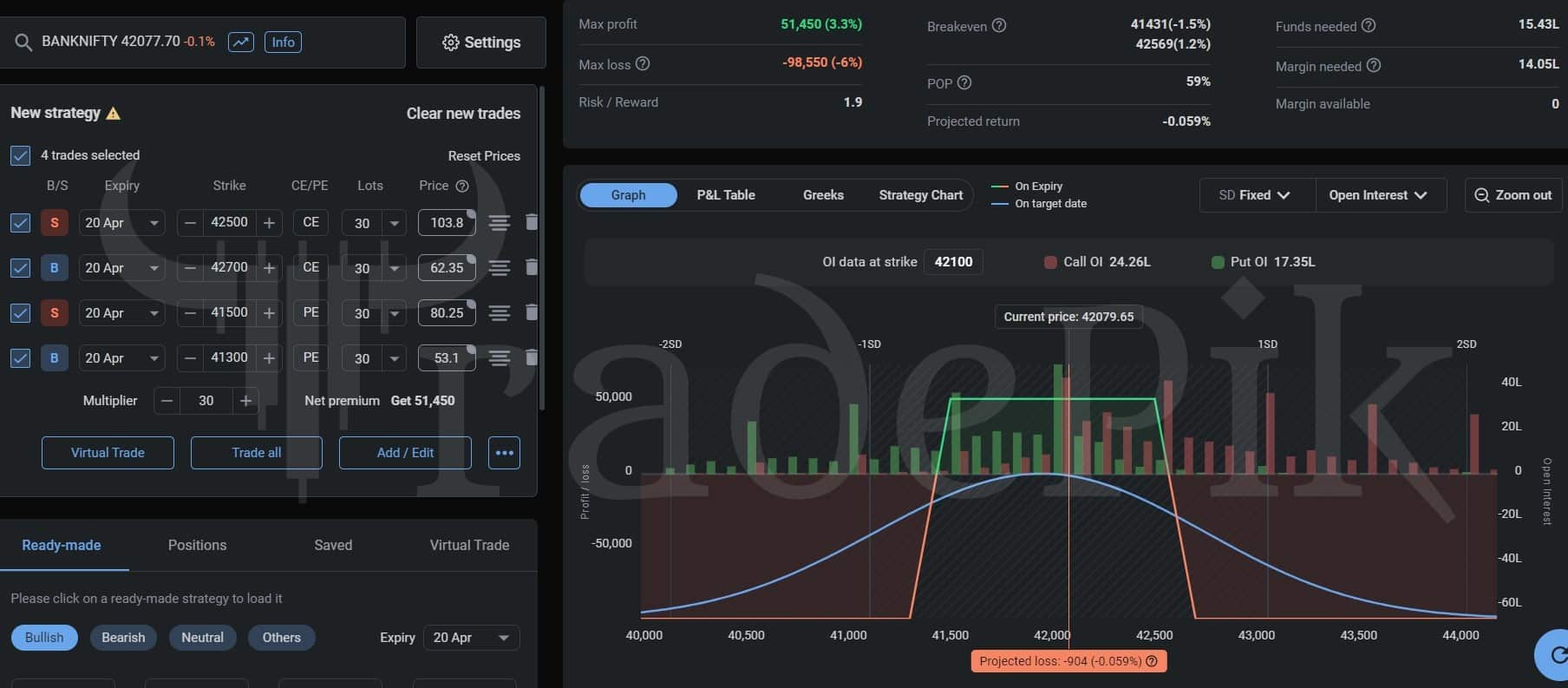Switch to the Positions tab
Image resolution: width=1568 pixels, height=688 pixels.
point(197,545)
